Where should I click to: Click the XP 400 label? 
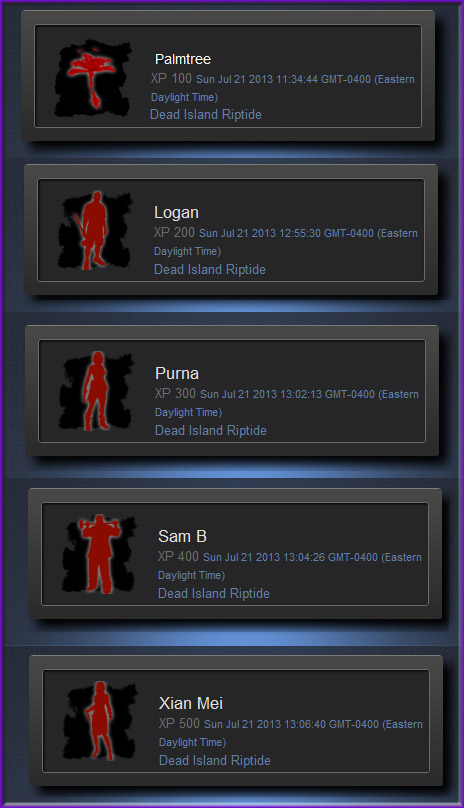coord(179,556)
